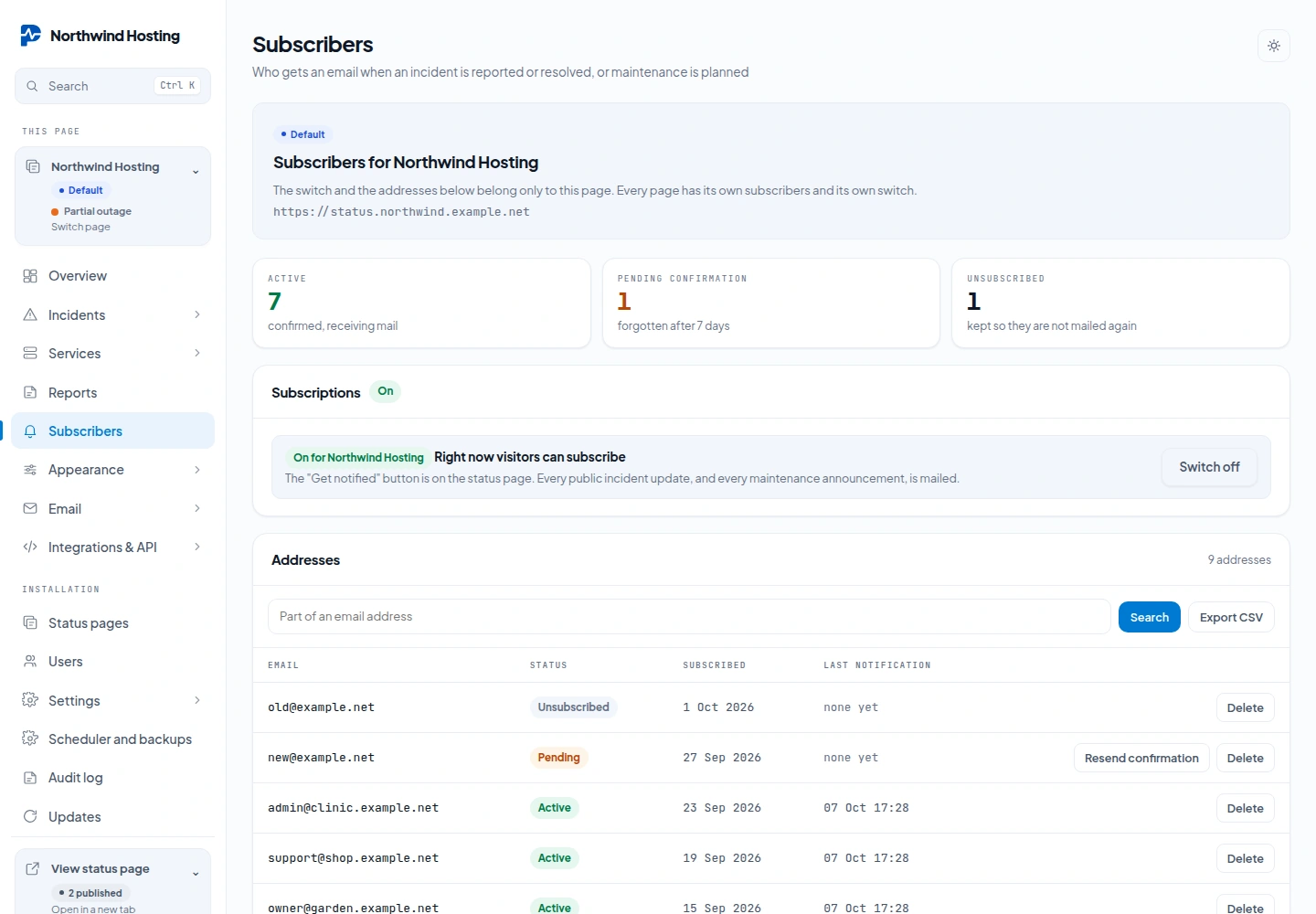Delete the old@example.net subscriber

(x=1245, y=707)
